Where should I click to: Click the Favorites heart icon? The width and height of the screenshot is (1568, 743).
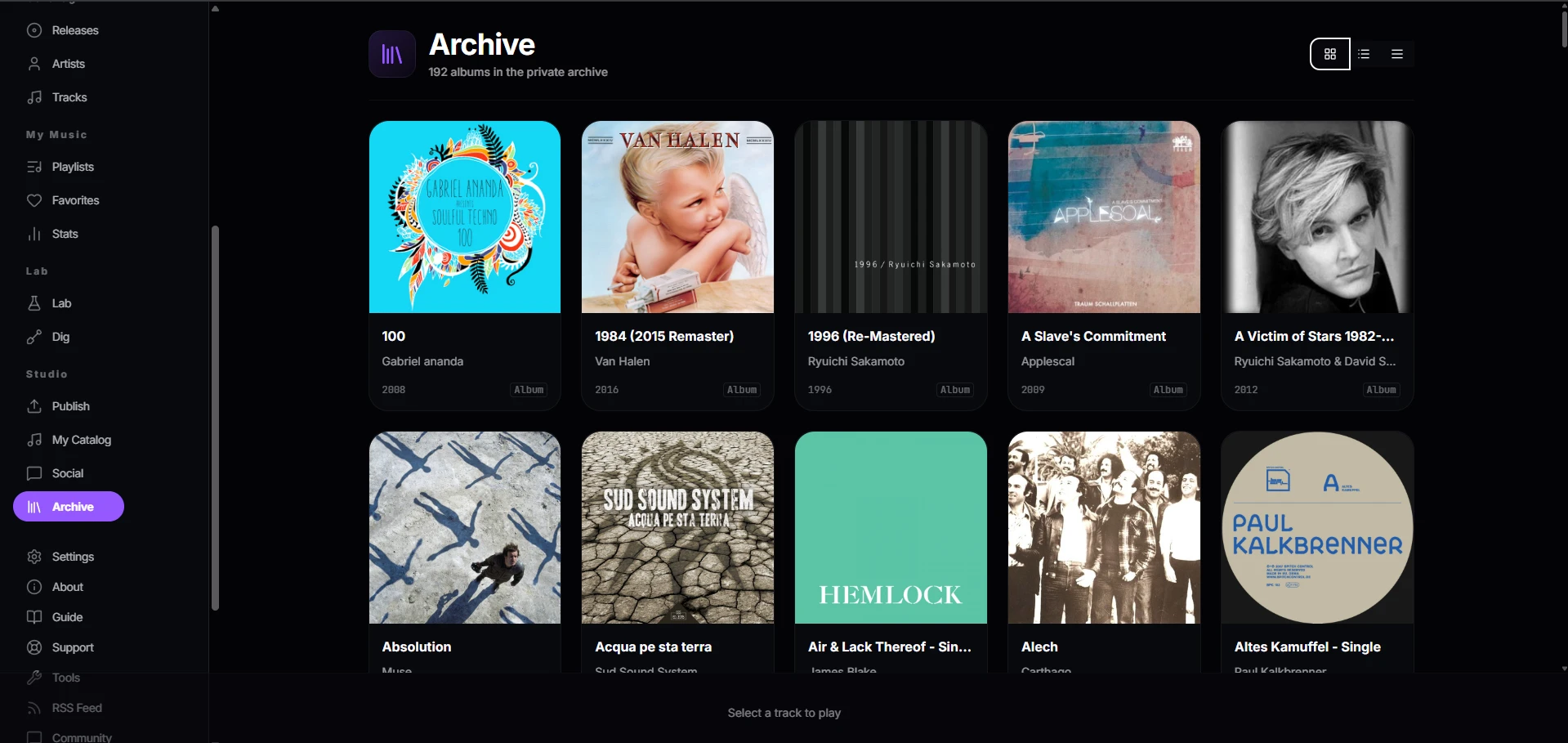pos(34,200)
